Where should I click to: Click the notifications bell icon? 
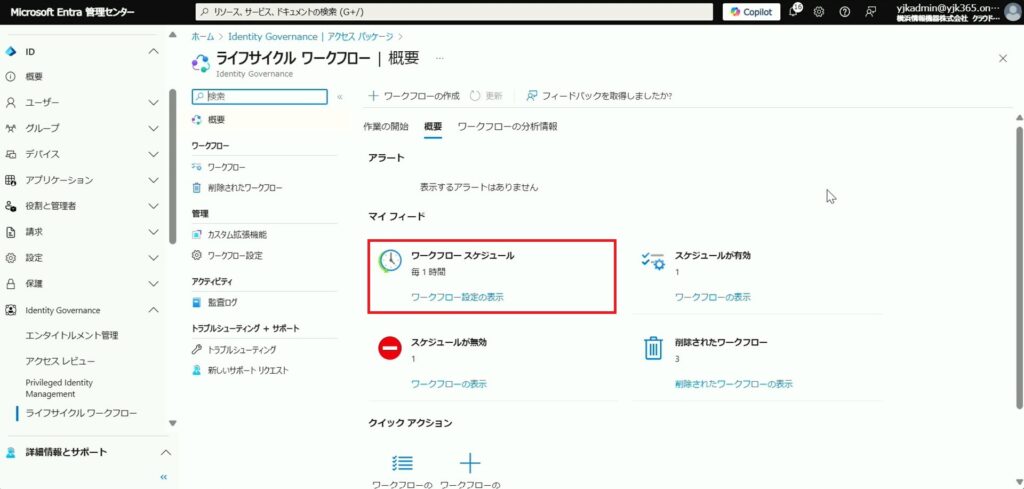tap(795, 12)
